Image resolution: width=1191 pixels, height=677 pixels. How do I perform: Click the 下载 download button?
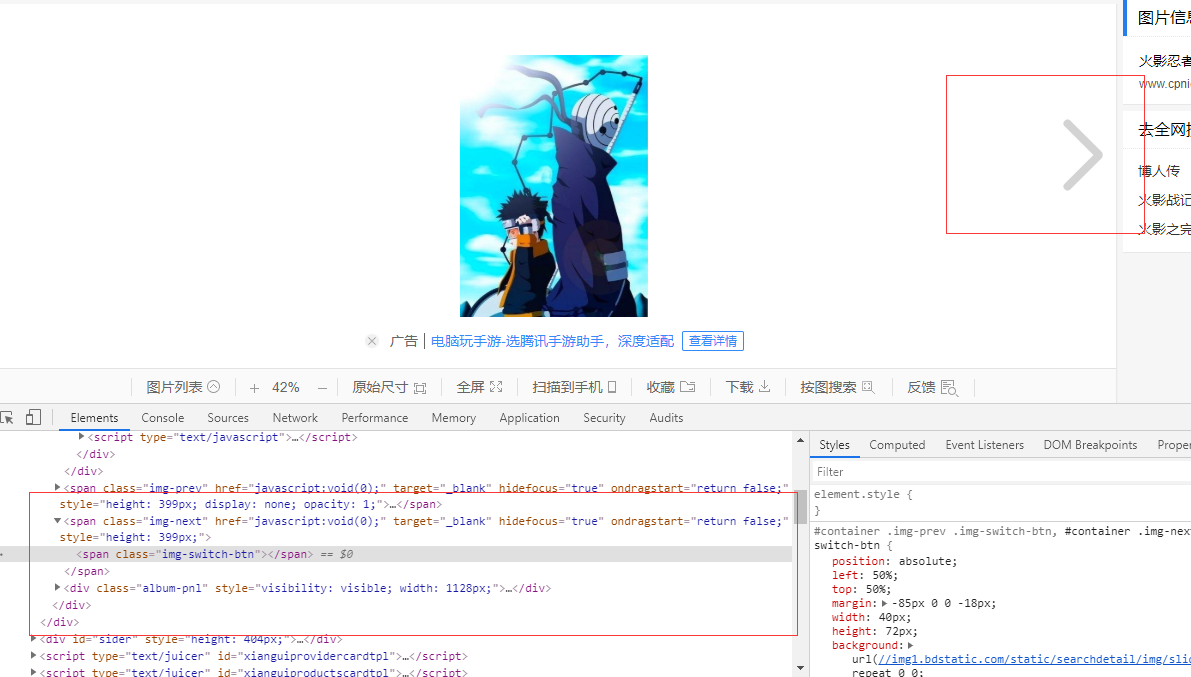coord(748,388)
